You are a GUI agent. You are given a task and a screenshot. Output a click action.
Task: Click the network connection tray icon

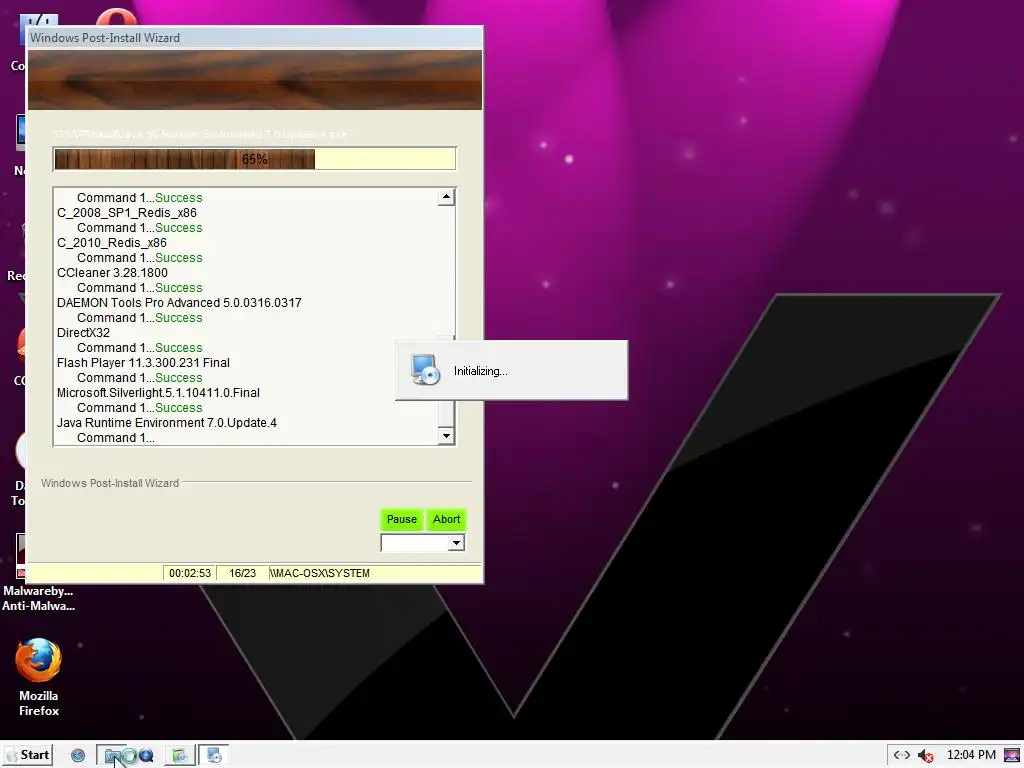pyautogui.click(x=902, y=755)
